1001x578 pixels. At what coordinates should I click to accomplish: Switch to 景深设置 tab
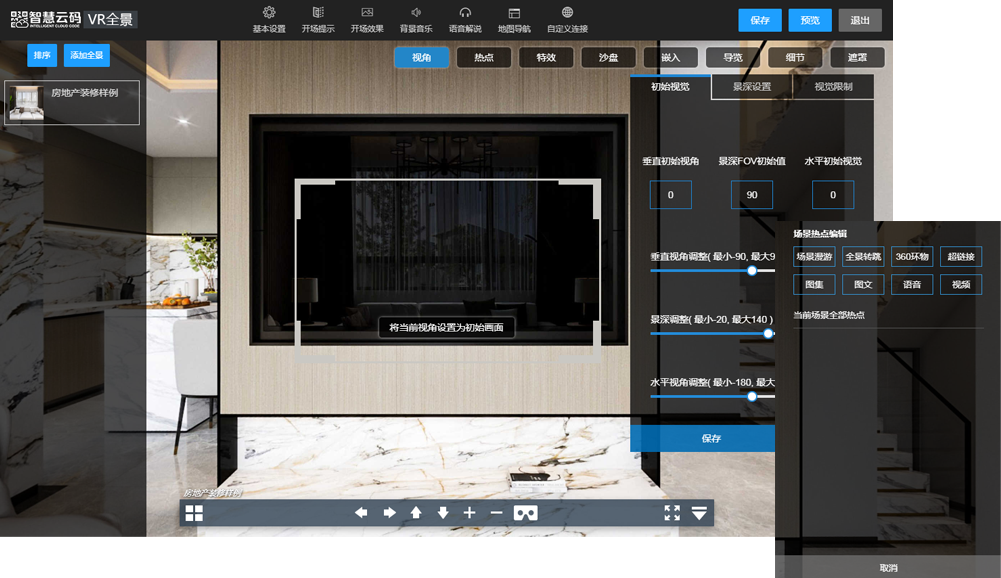(x=751, y=87)
